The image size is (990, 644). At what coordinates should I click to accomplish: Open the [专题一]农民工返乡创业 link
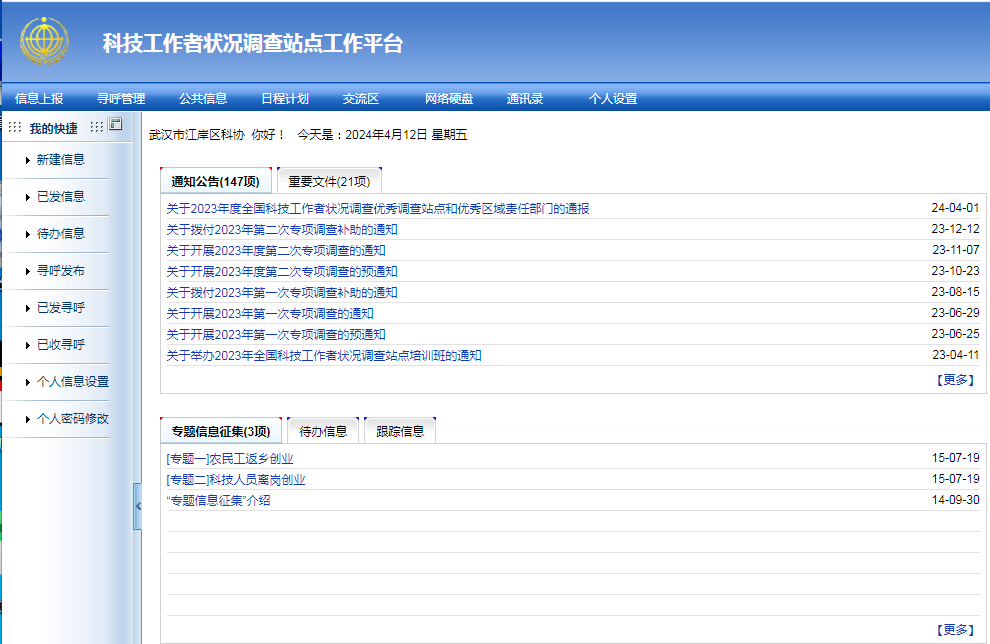point(230,459)
